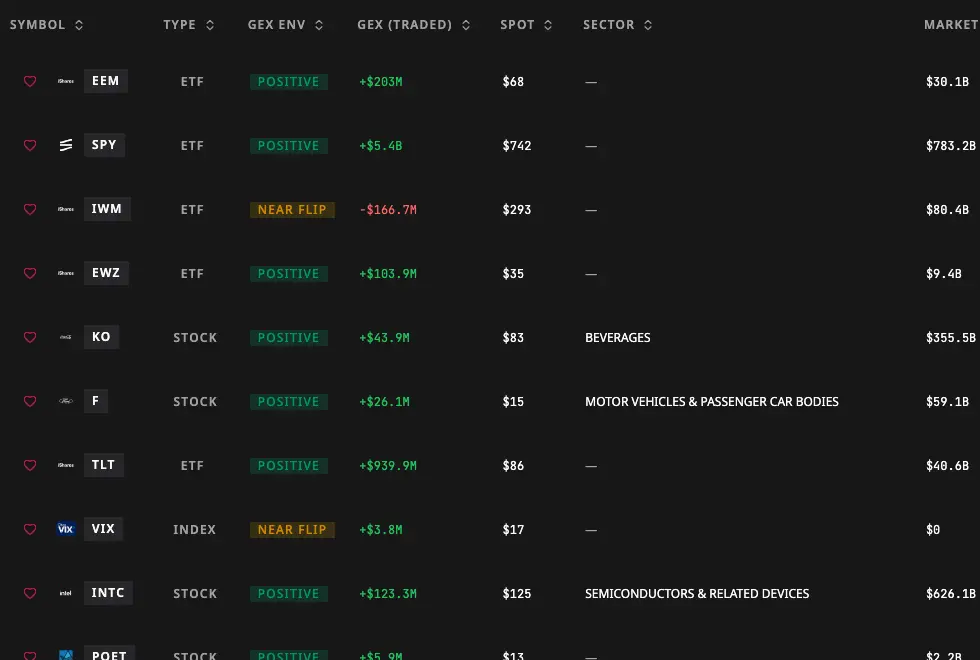
Task: Click the Ford logo beside F
Action: tap(66, 401)
